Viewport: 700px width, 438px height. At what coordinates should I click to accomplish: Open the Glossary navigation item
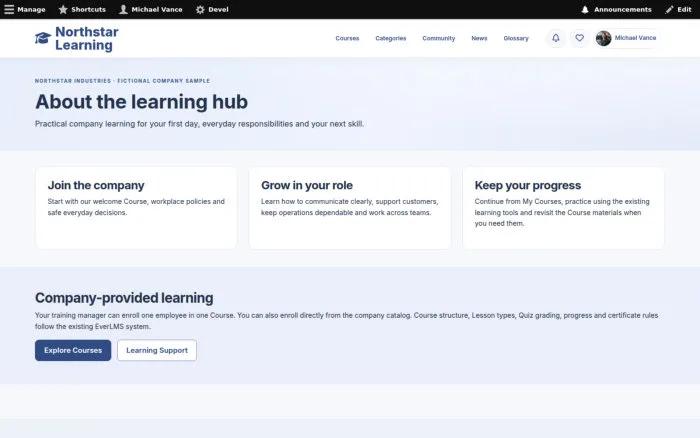pos(516,38)
